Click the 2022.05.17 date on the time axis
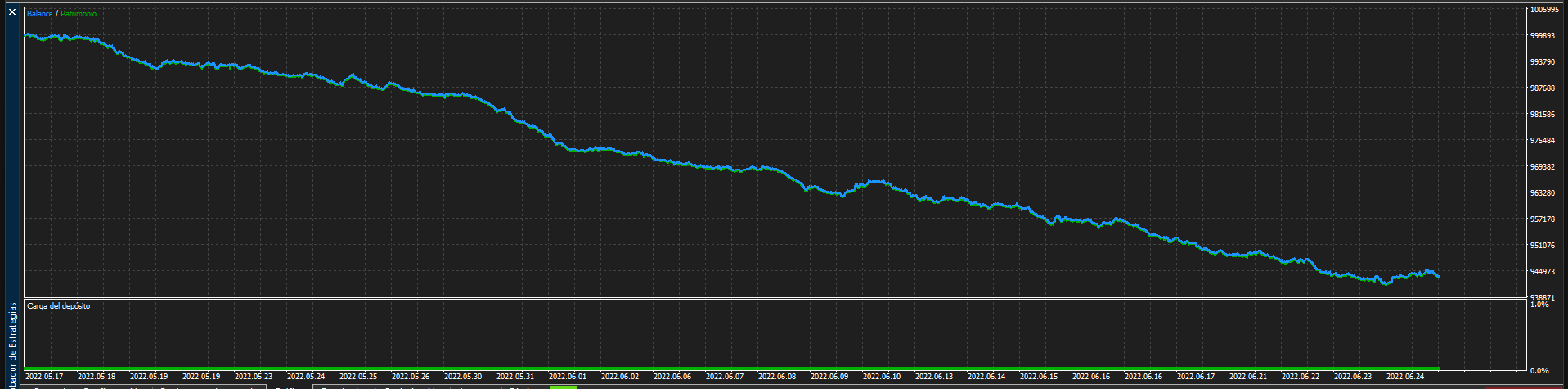This screenshot has height=389, width=1568. (44, 377)
